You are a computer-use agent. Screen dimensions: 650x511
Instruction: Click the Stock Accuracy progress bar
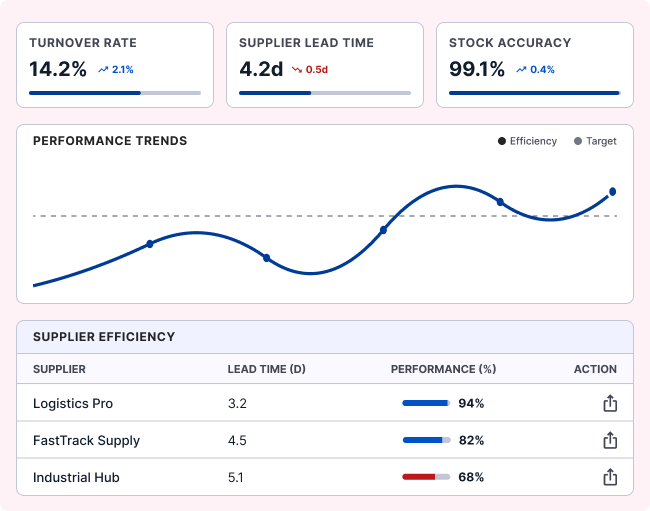point(535,93)
